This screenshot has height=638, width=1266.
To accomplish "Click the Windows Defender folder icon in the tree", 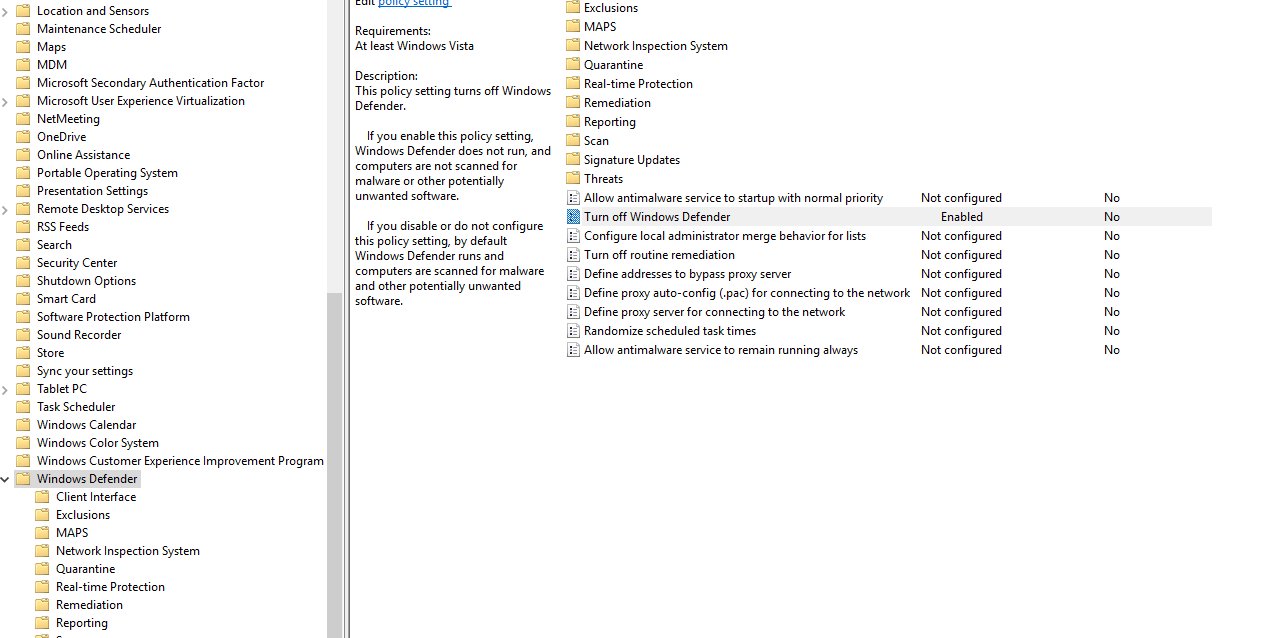I will (x=23, y=479).
